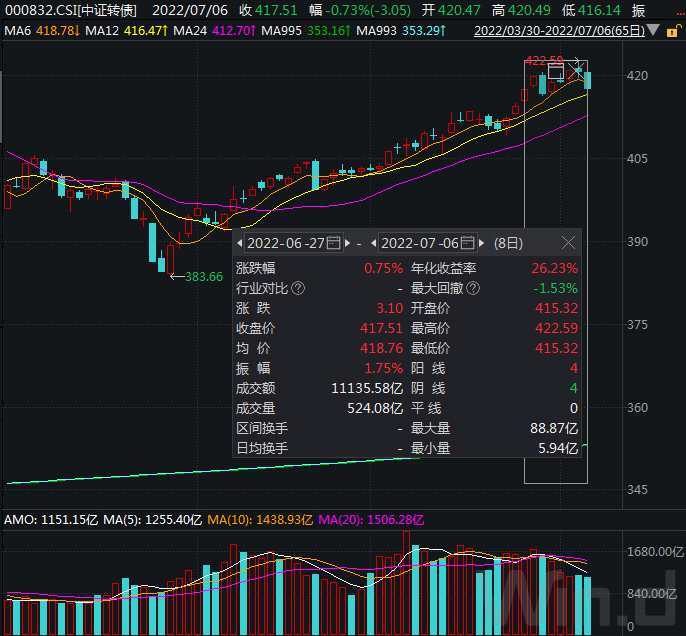The width and height of the screenshot is (686, 636).
Task: Select the MA24 indicator label
Action: pyautogui.click(x=190, y=31)
